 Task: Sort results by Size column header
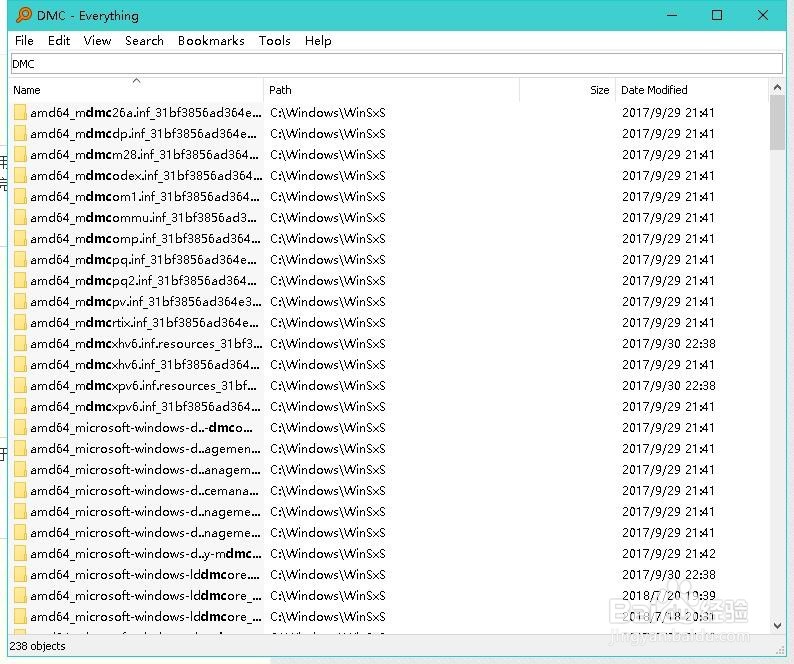click(567, 90)
